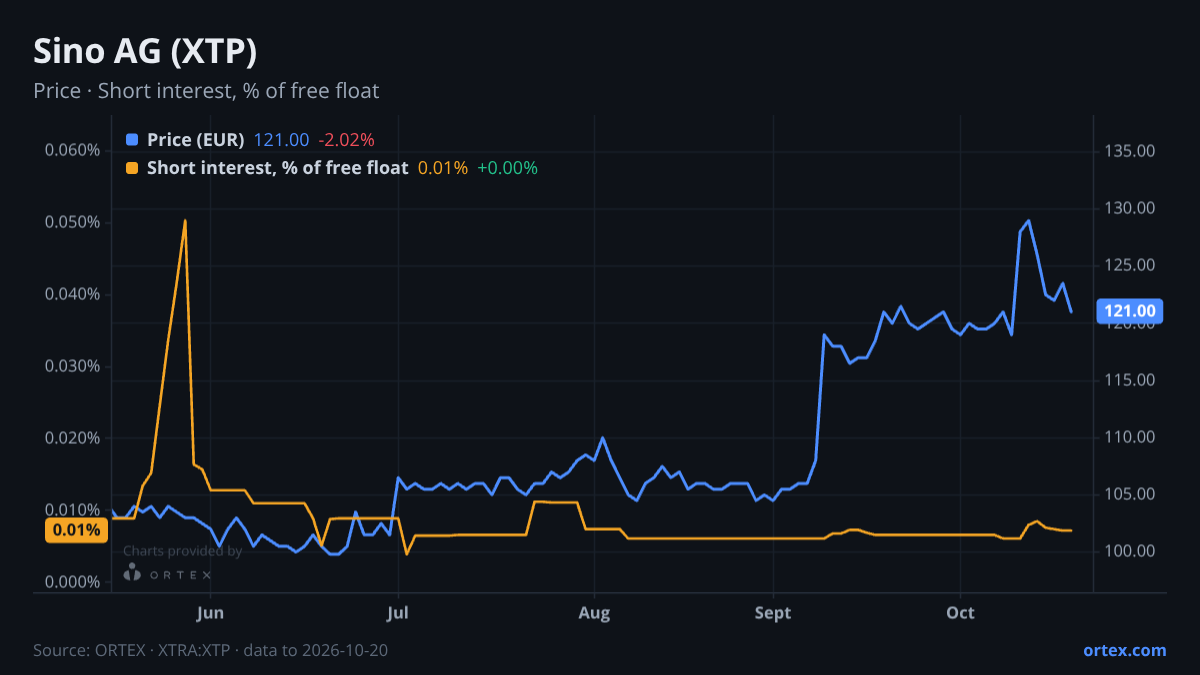This screenshot has height=675, width=1200.
Task: Click the 0.050% left axis label
Action: 73,222
